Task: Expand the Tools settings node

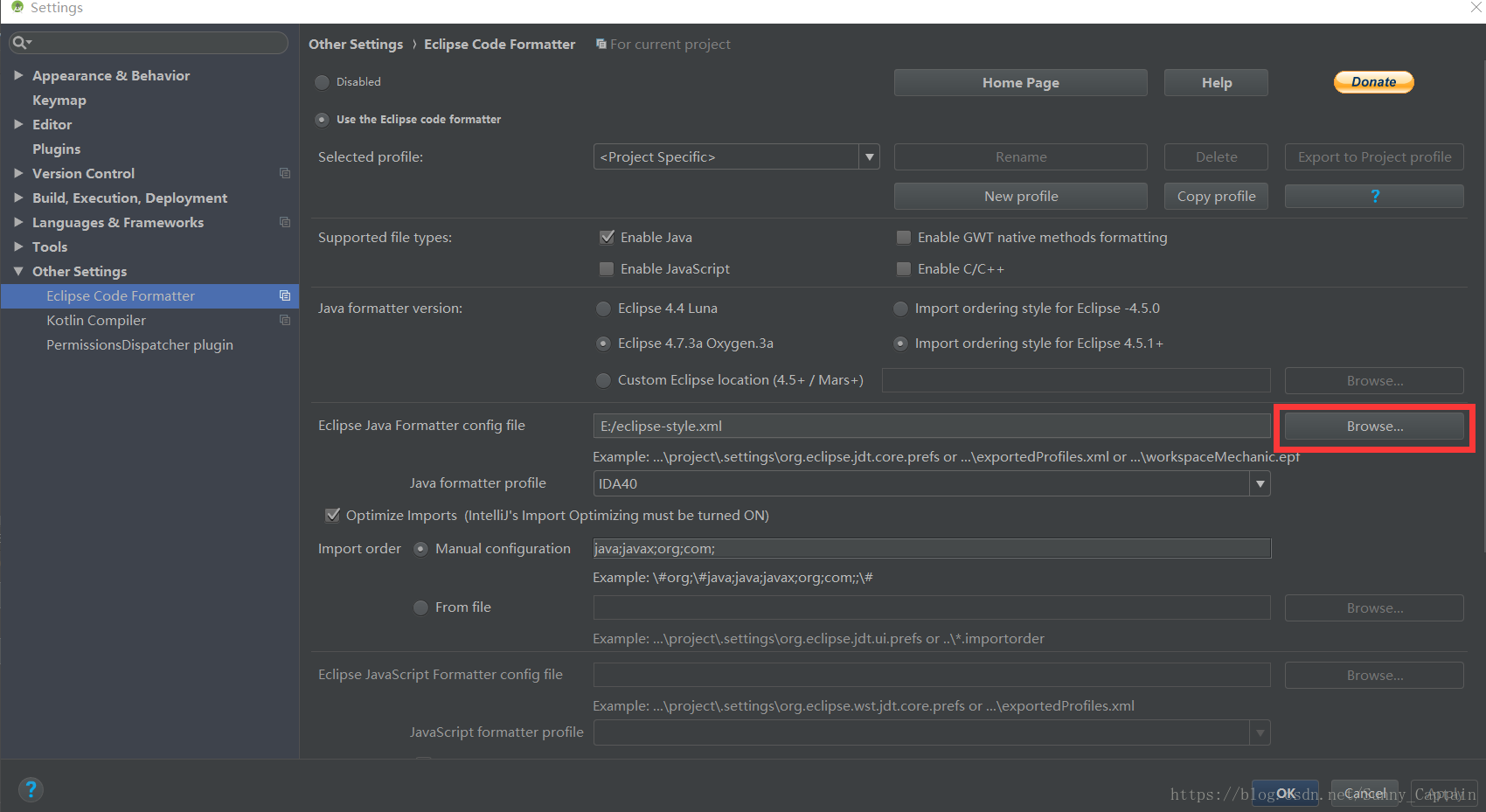Action: coord(18,246)
